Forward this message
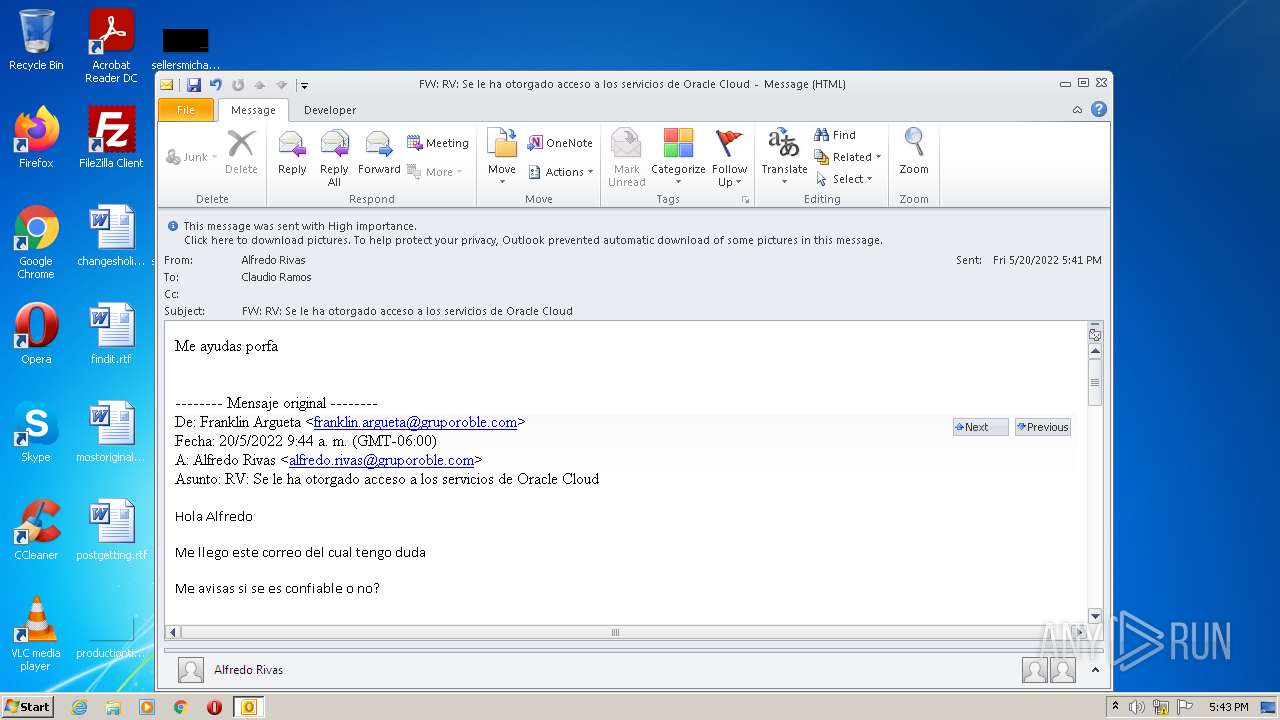The image size is (1280, 720). tap(379, 154)
